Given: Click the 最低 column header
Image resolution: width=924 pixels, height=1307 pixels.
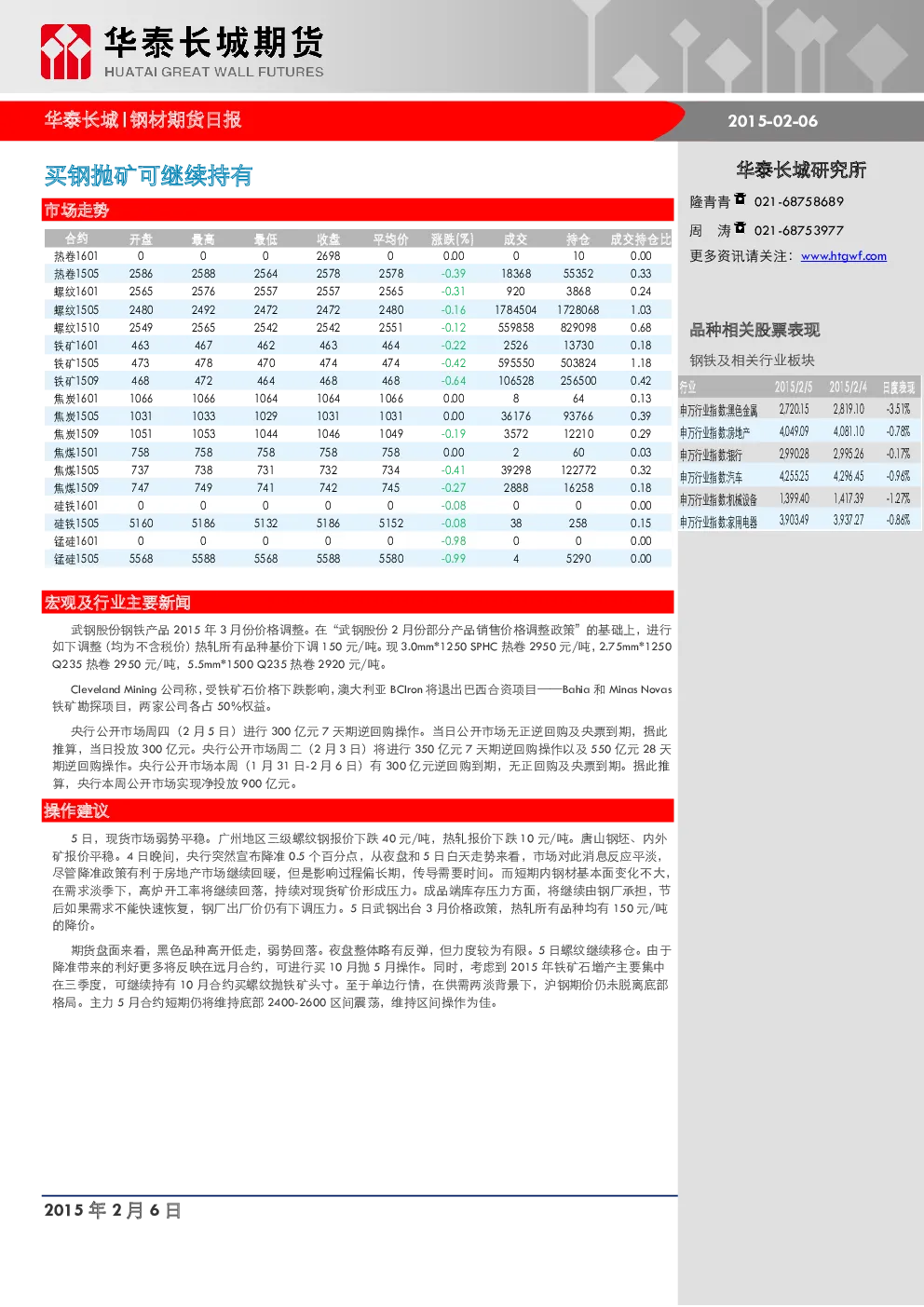Looking at the screenshot, I should pos(265,239).
